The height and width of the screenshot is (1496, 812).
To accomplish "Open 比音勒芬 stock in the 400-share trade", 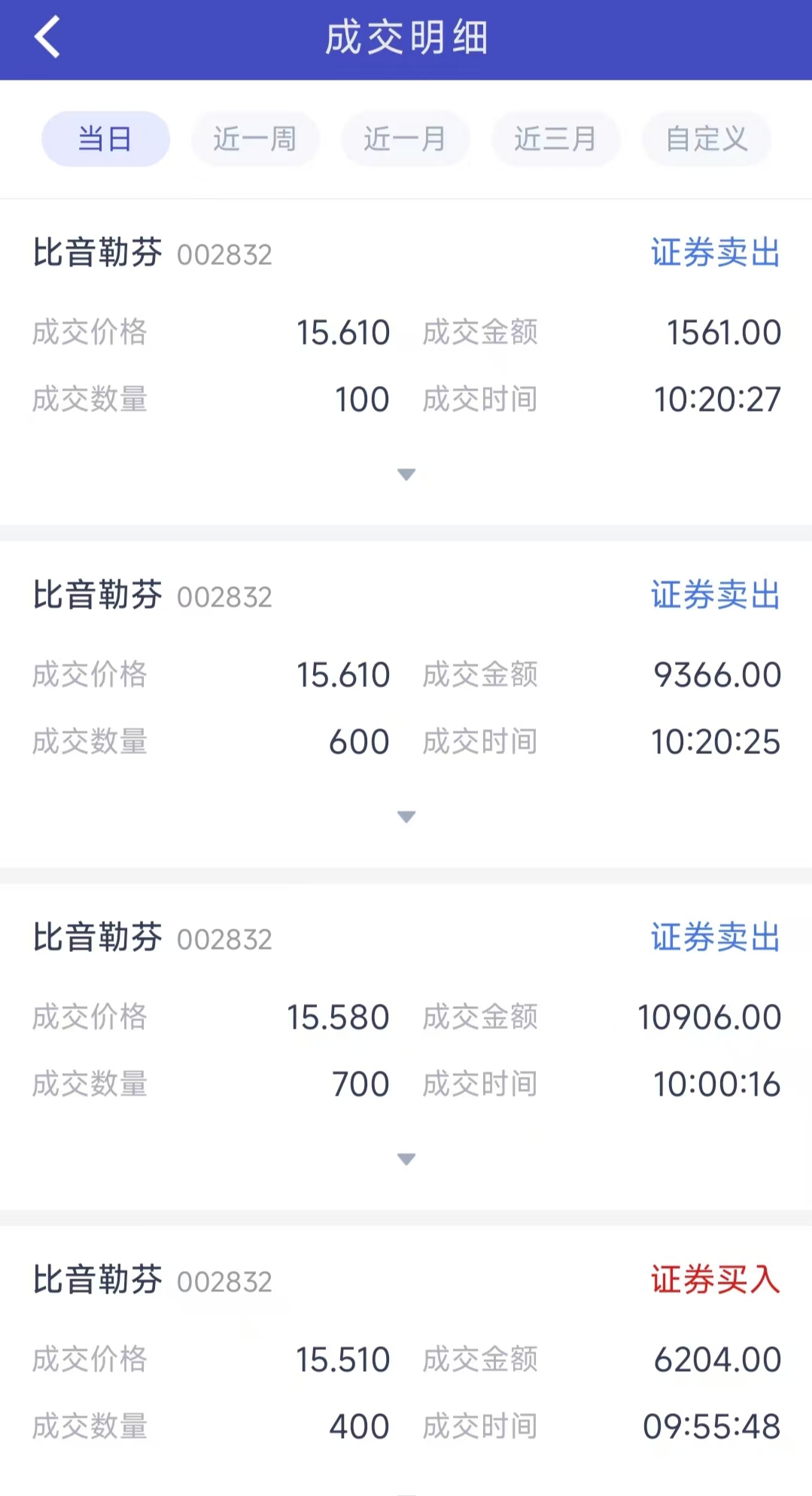I will click(98, 1280).
